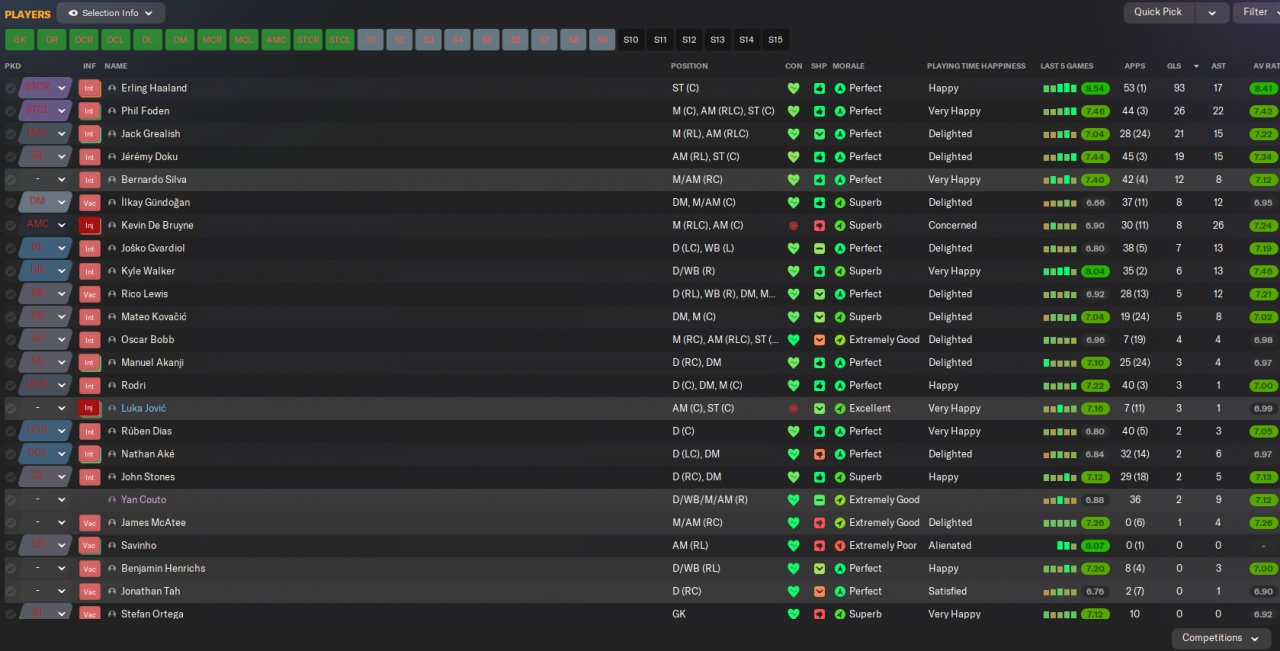Image resolution: width=1280 pixels, height=651 pixels.
Task: Click John Stones's Superb morale icon
Action: (x=840, y=477)
